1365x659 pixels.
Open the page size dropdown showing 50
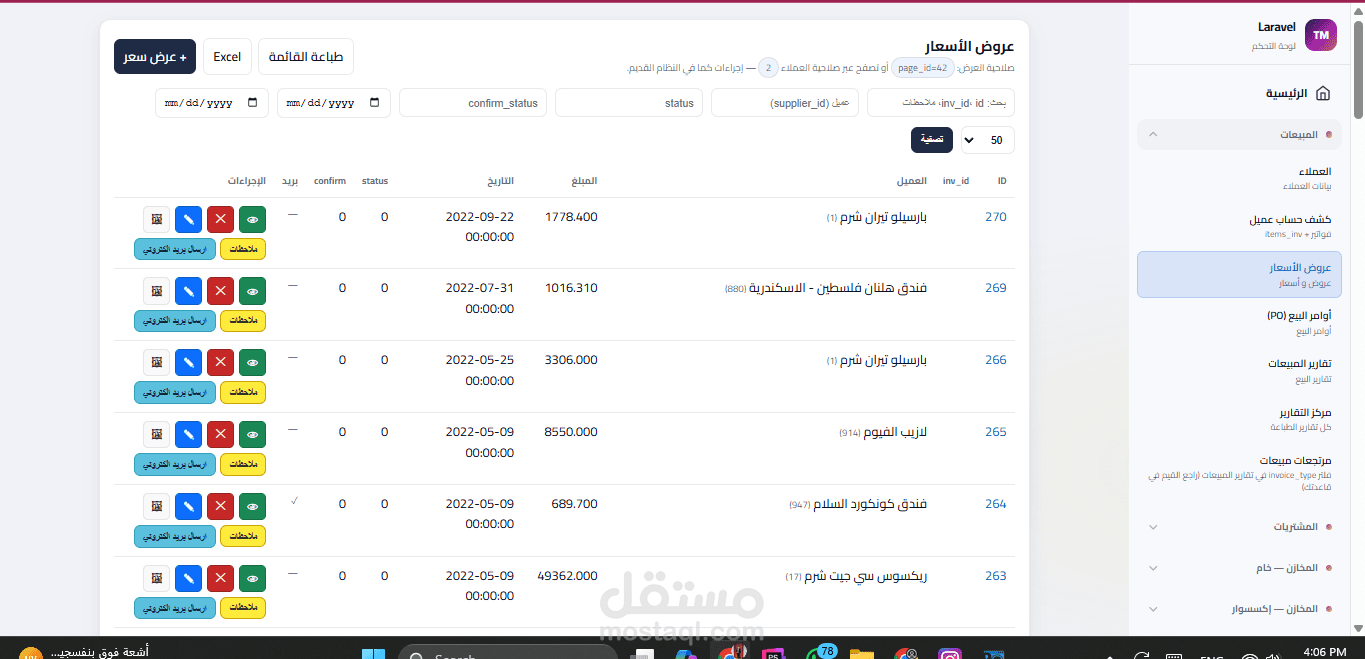point(987,141)
